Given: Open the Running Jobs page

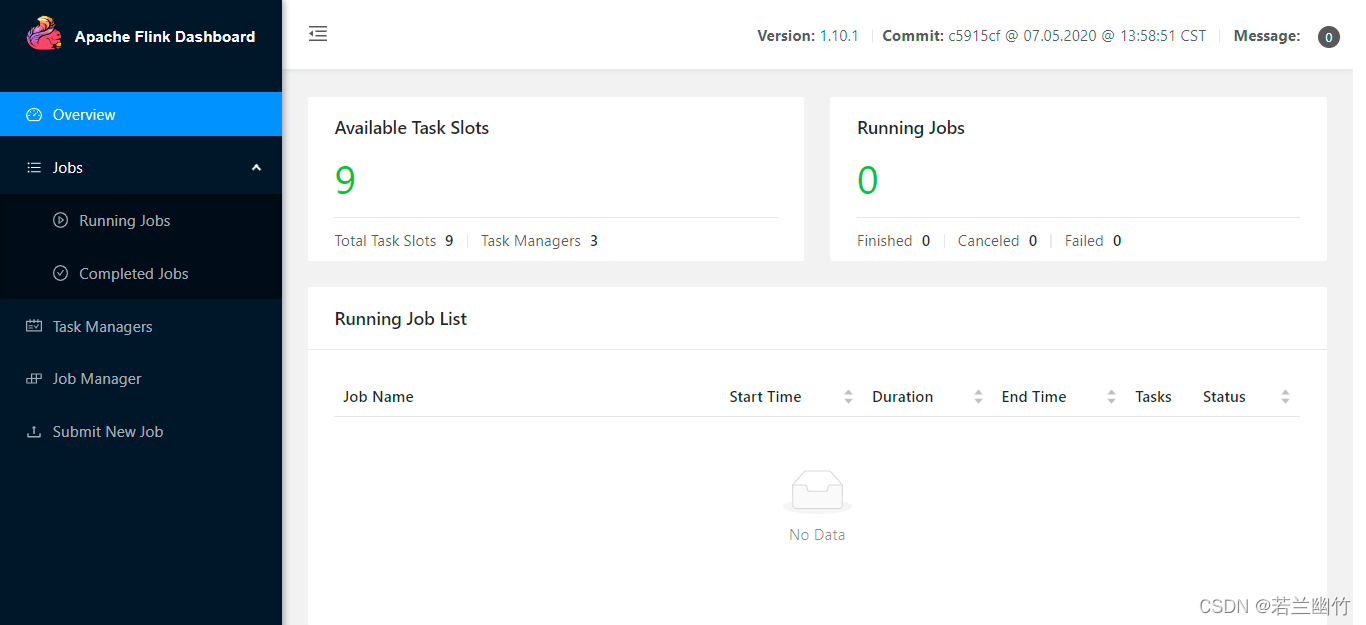Looking at the screenshot, I should pyautogui.click(x=141, y=221).
